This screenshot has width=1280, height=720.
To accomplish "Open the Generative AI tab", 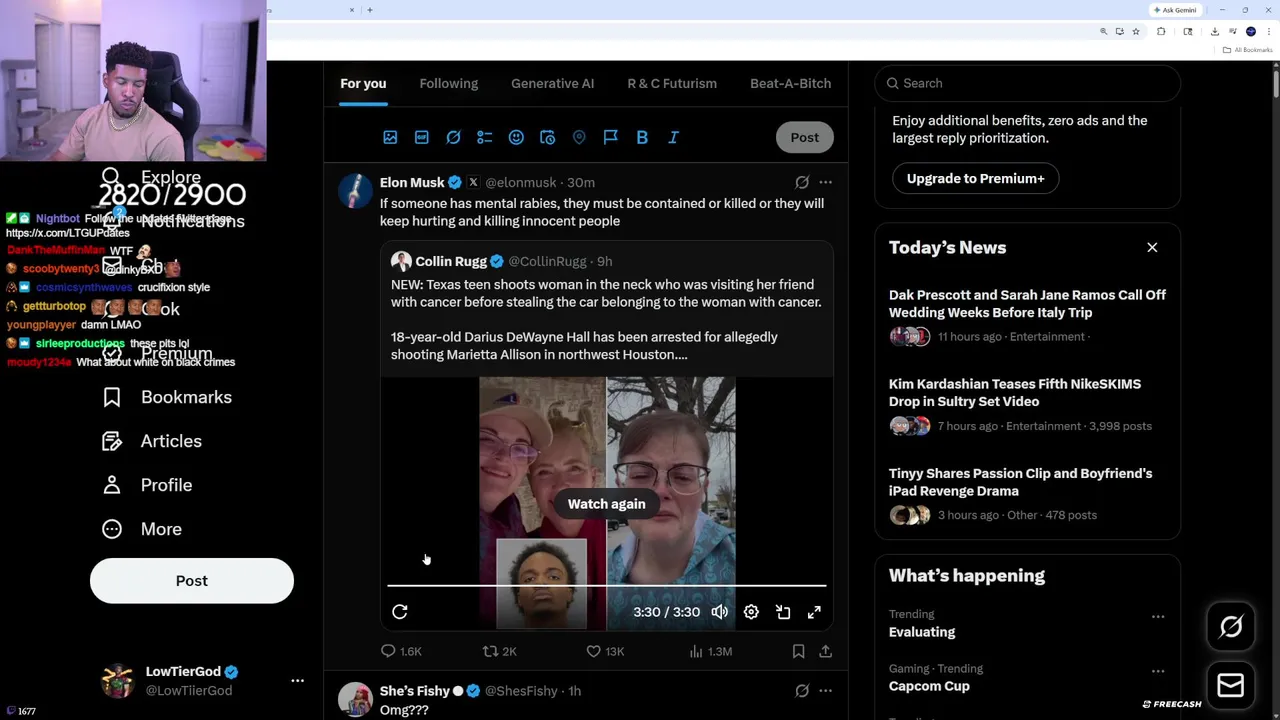I will click(553, 83).
